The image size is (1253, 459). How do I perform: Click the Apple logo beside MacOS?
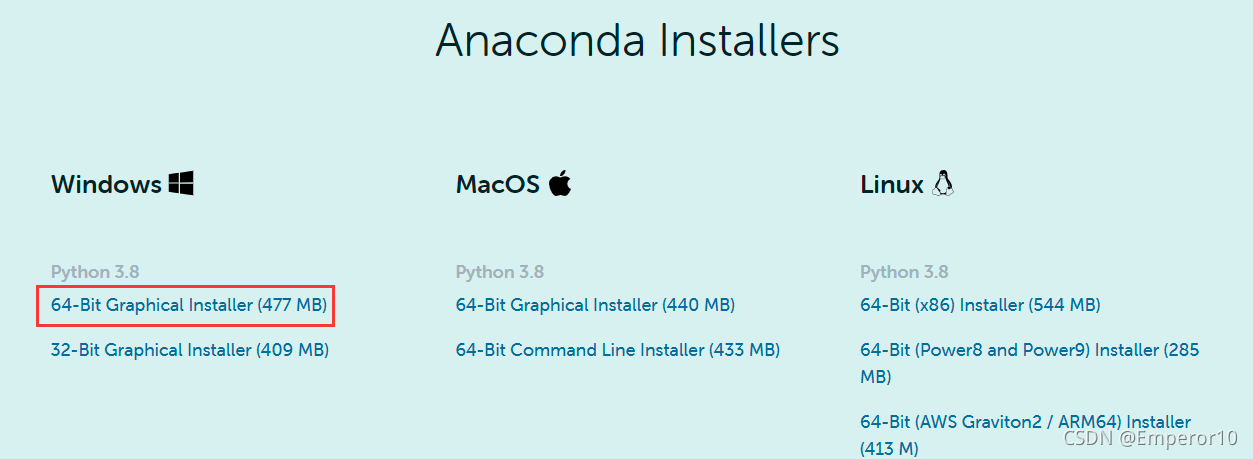coord(560,183)
